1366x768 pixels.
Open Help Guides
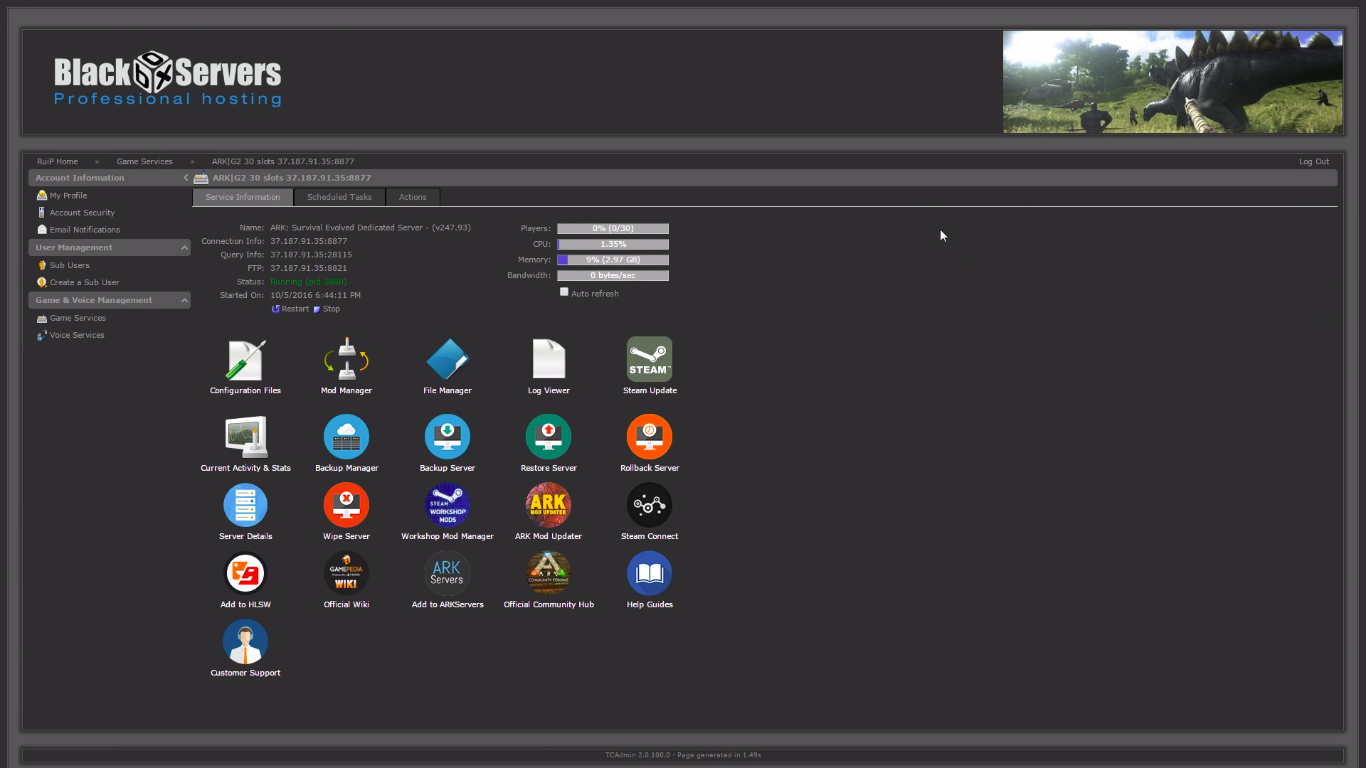(649, 573)
